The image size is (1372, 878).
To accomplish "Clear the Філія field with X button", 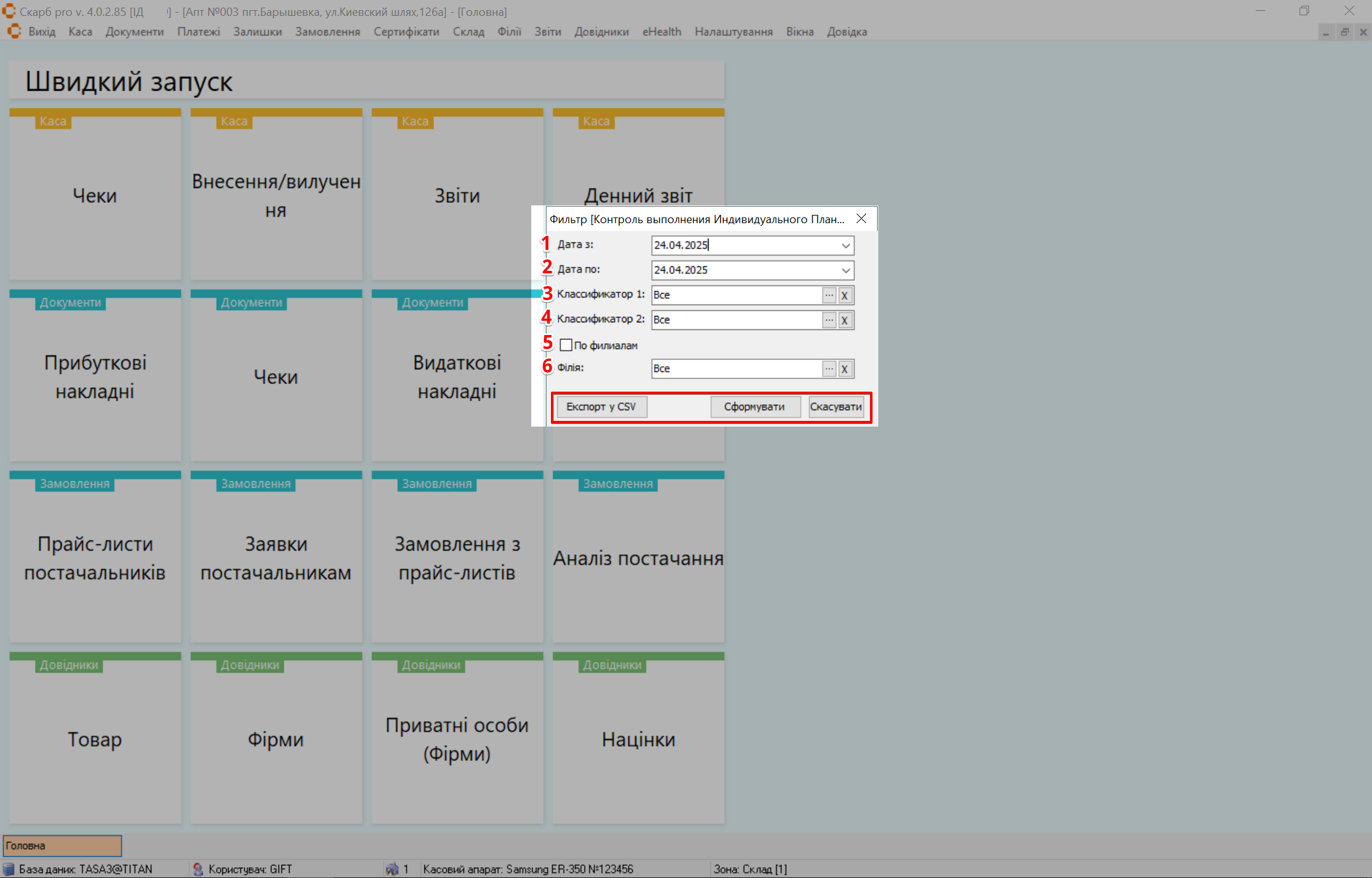I will click(845, 369).
